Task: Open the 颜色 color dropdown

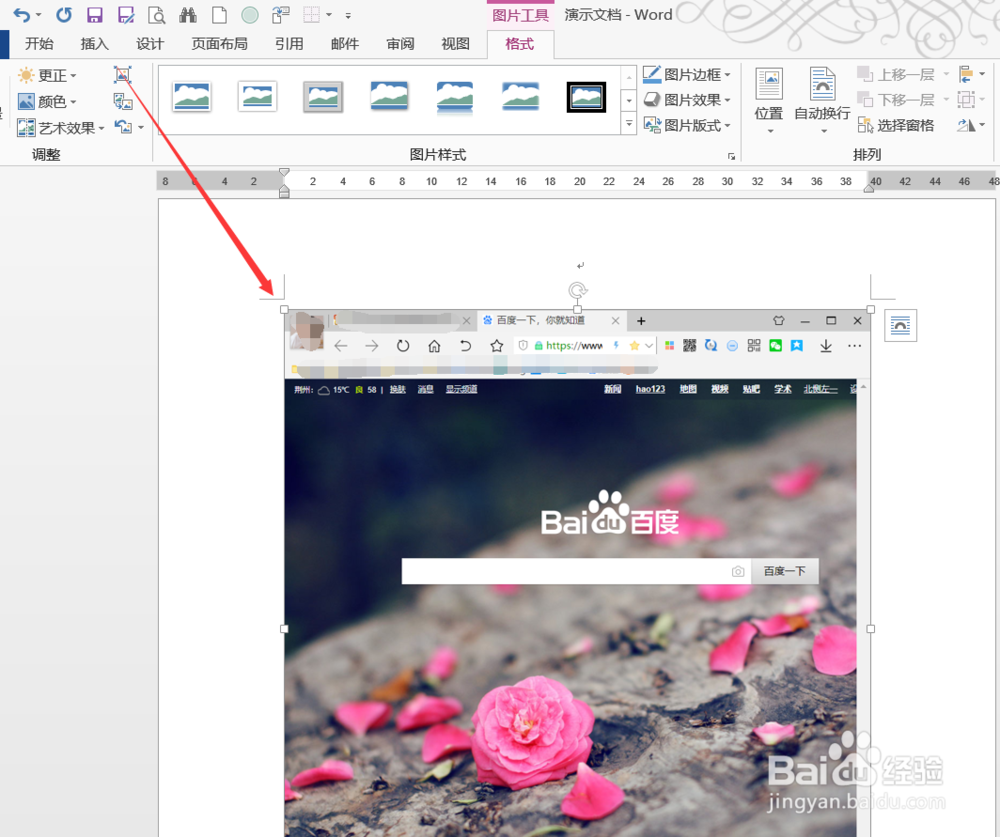Action: (x=48, y=101)
